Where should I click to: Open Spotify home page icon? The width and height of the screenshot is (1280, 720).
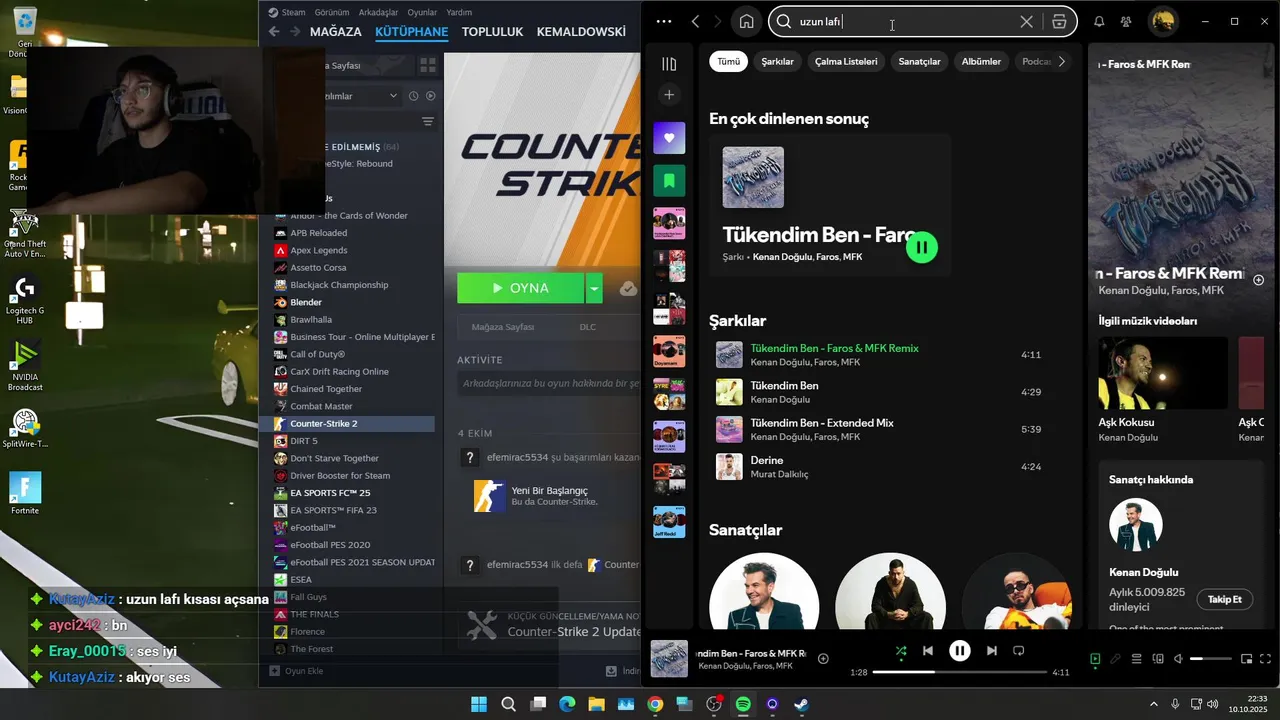pos(746,22)
